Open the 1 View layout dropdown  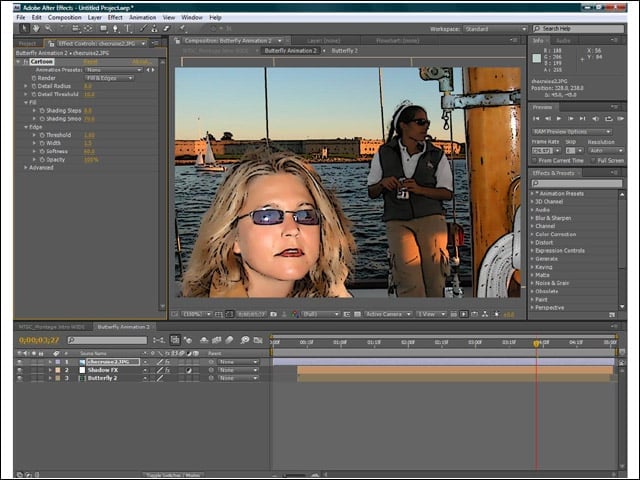[431, 314]
